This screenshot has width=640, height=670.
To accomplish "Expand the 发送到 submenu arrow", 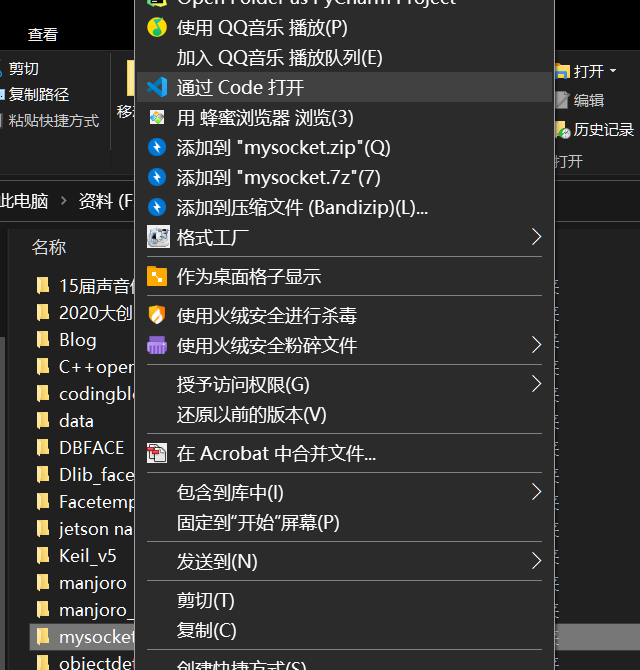I will click(536, 561).
